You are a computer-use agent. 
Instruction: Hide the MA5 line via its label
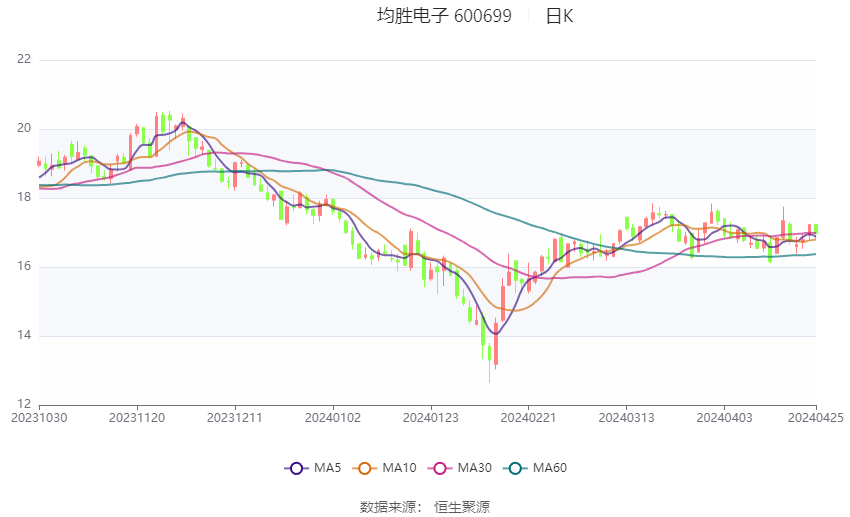click(327, 468)
